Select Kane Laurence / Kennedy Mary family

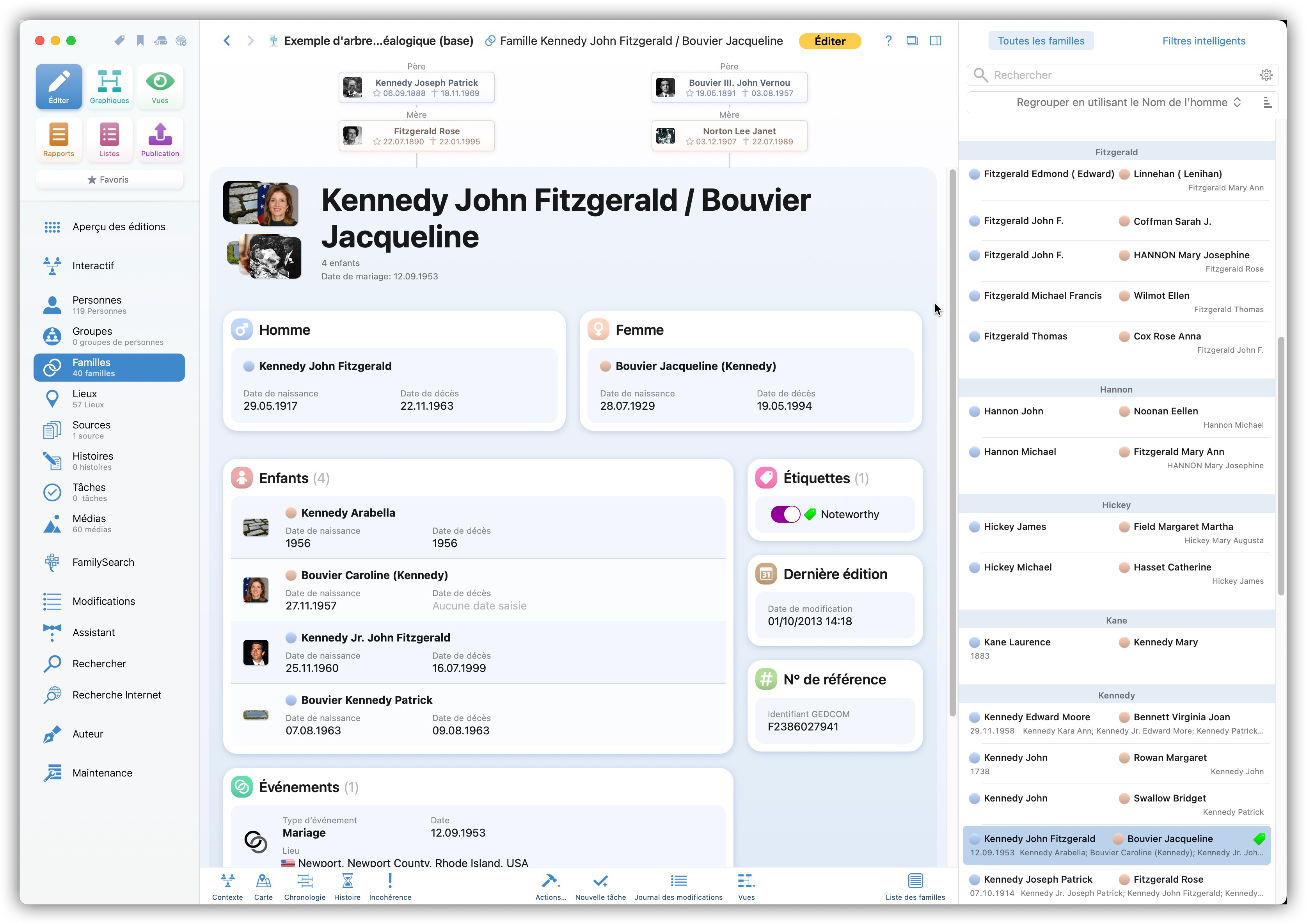pos(1116,649)
